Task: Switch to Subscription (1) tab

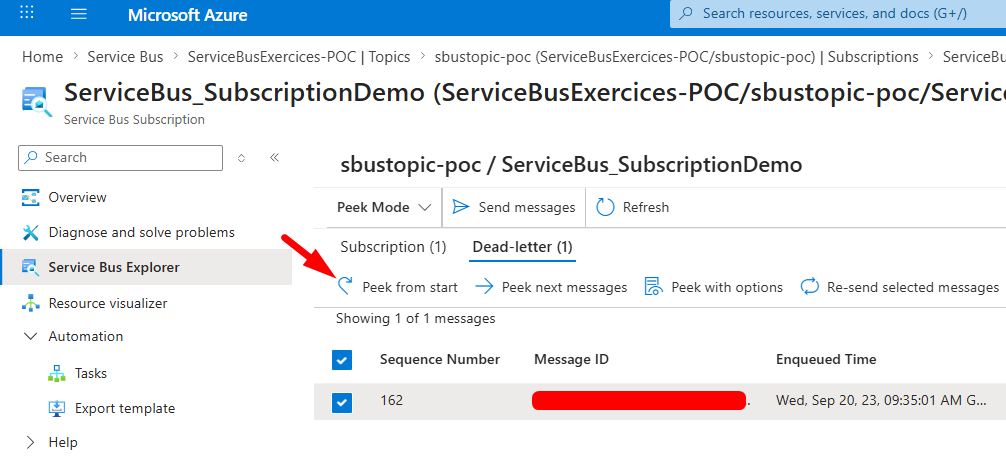Action: click(x=393, y=247)
